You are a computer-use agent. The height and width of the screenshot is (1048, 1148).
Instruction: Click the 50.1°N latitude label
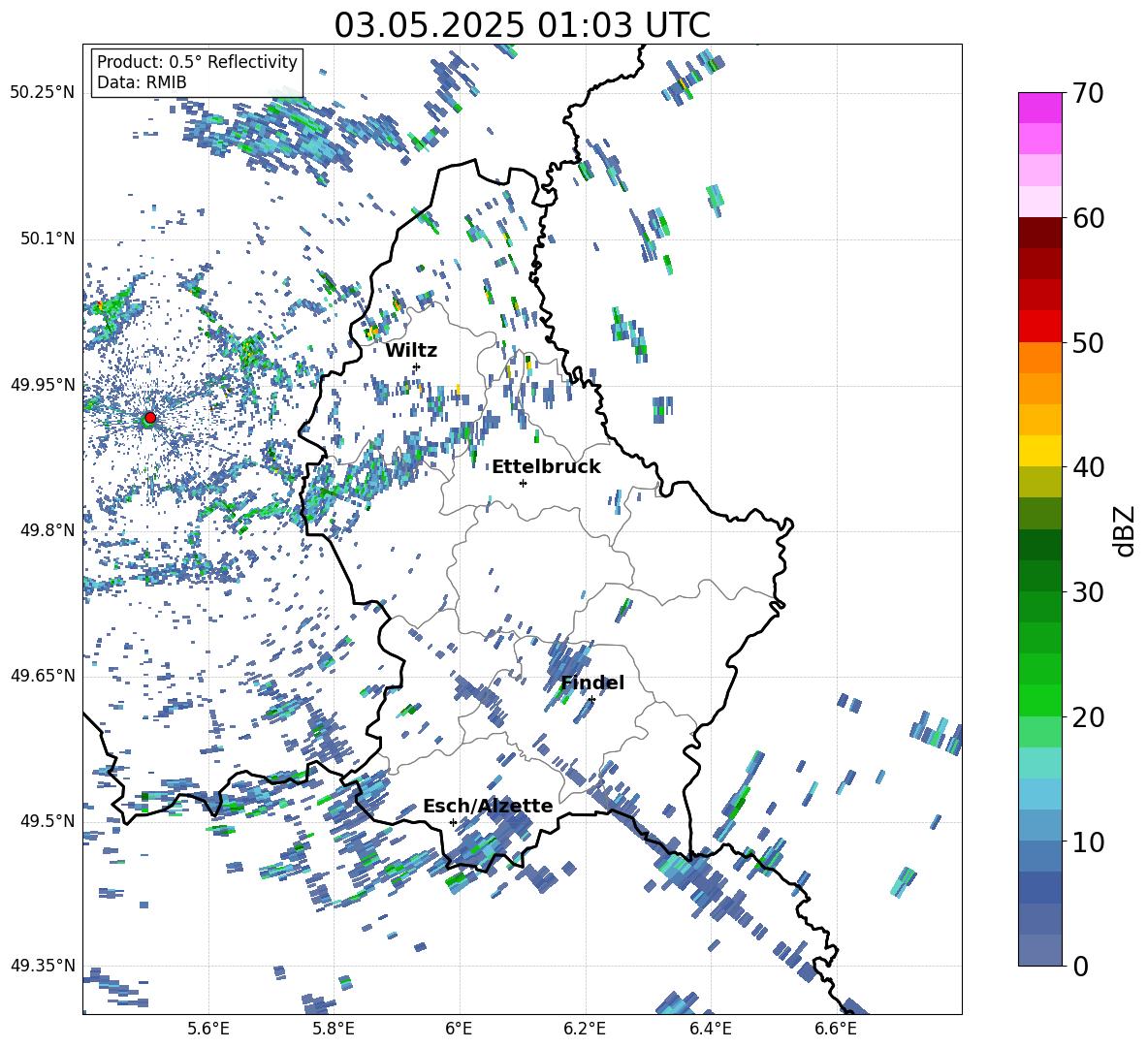pyautogui.click(x=48, y=239)
